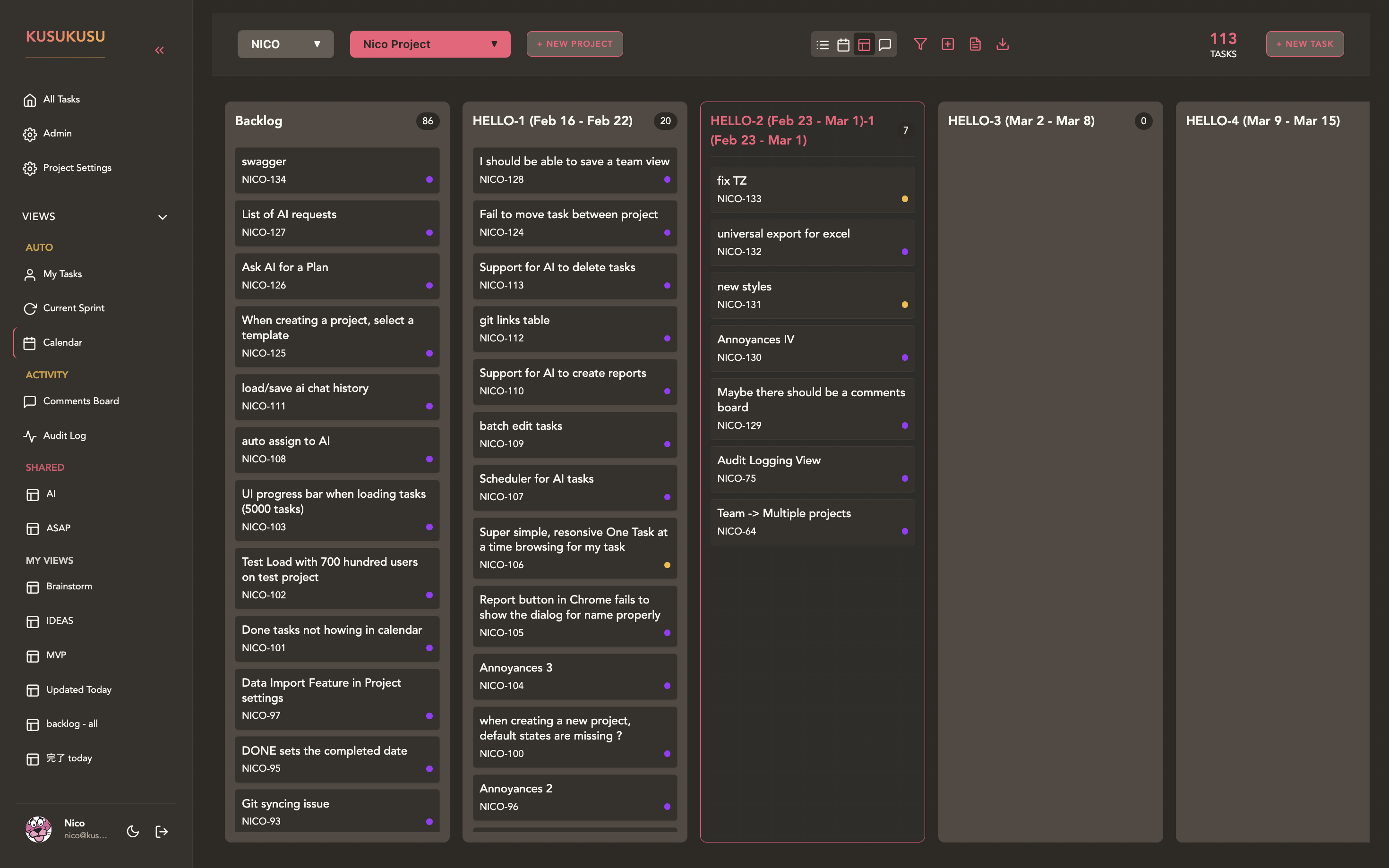1389x868 pixels.
Task: Open the document report icon
Action: pyautogui.click(x=975, y=44)
